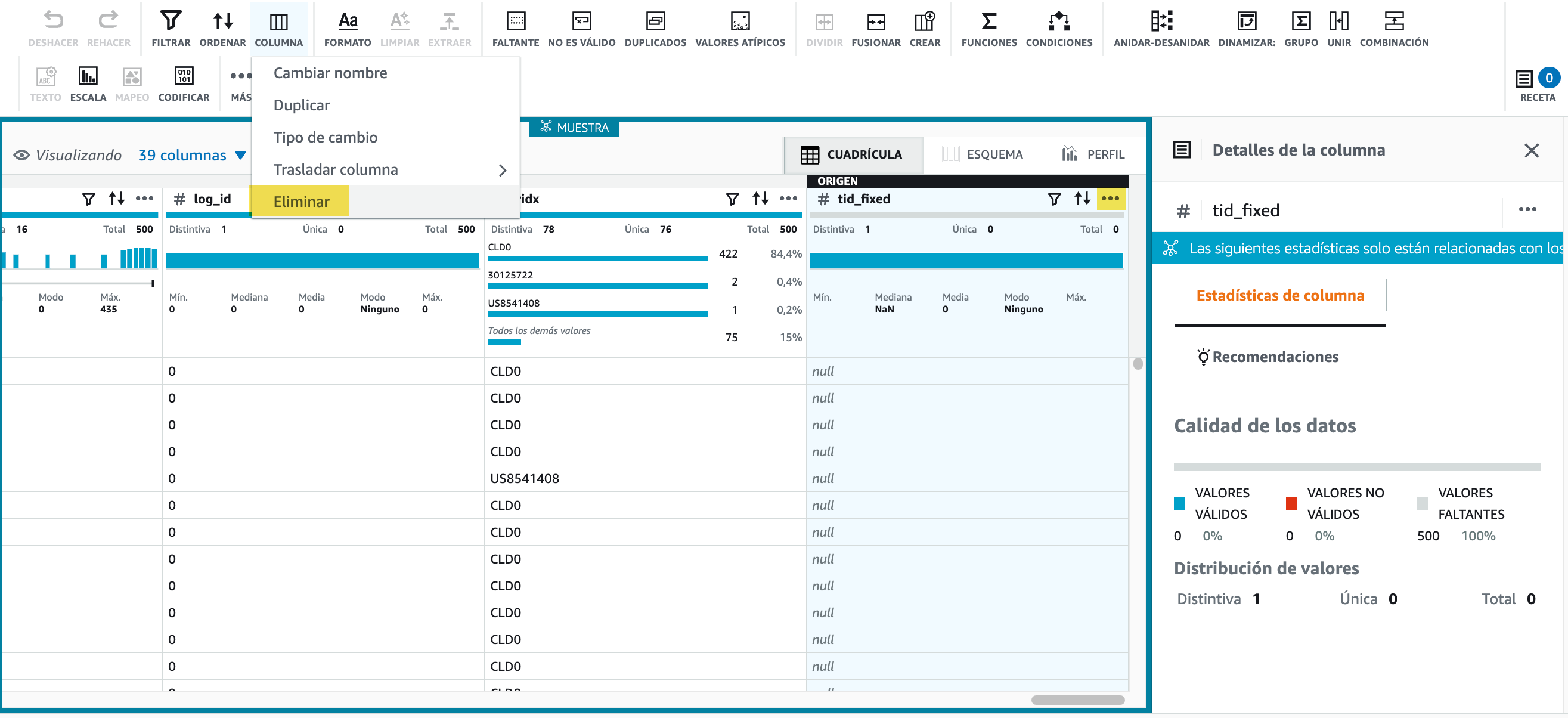Switch to the ESQUEMA view tab
Image resolution: width=1568 pixels, height=718 pixels.
point(983,154)
